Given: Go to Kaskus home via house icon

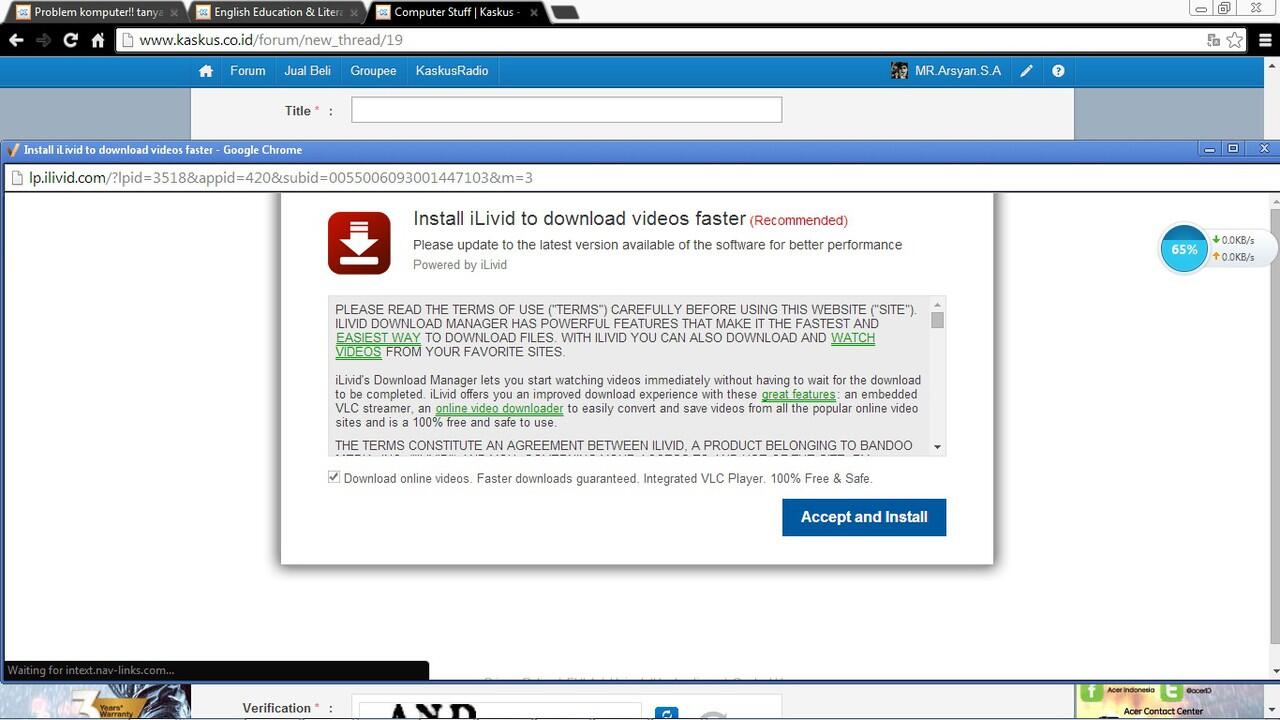Looking at the screenshot, I should click(206, 71).
